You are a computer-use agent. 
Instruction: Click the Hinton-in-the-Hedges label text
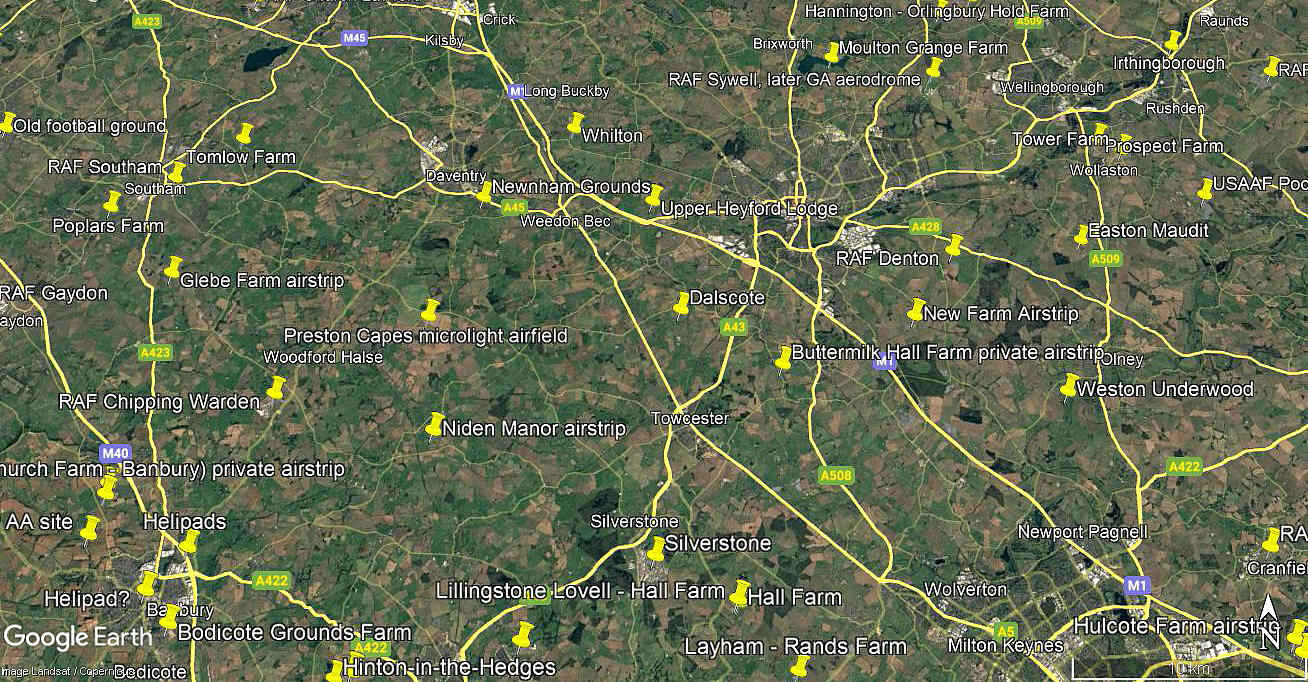tap(450, 666)
